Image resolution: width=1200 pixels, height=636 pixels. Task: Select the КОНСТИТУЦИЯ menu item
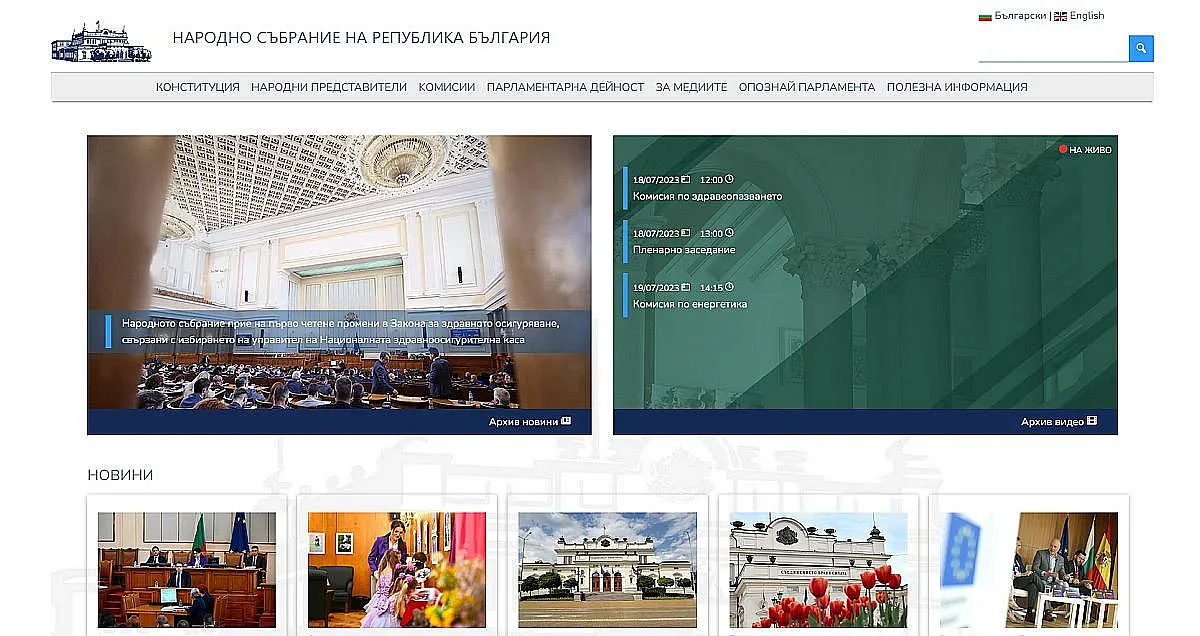coord(197,87)
